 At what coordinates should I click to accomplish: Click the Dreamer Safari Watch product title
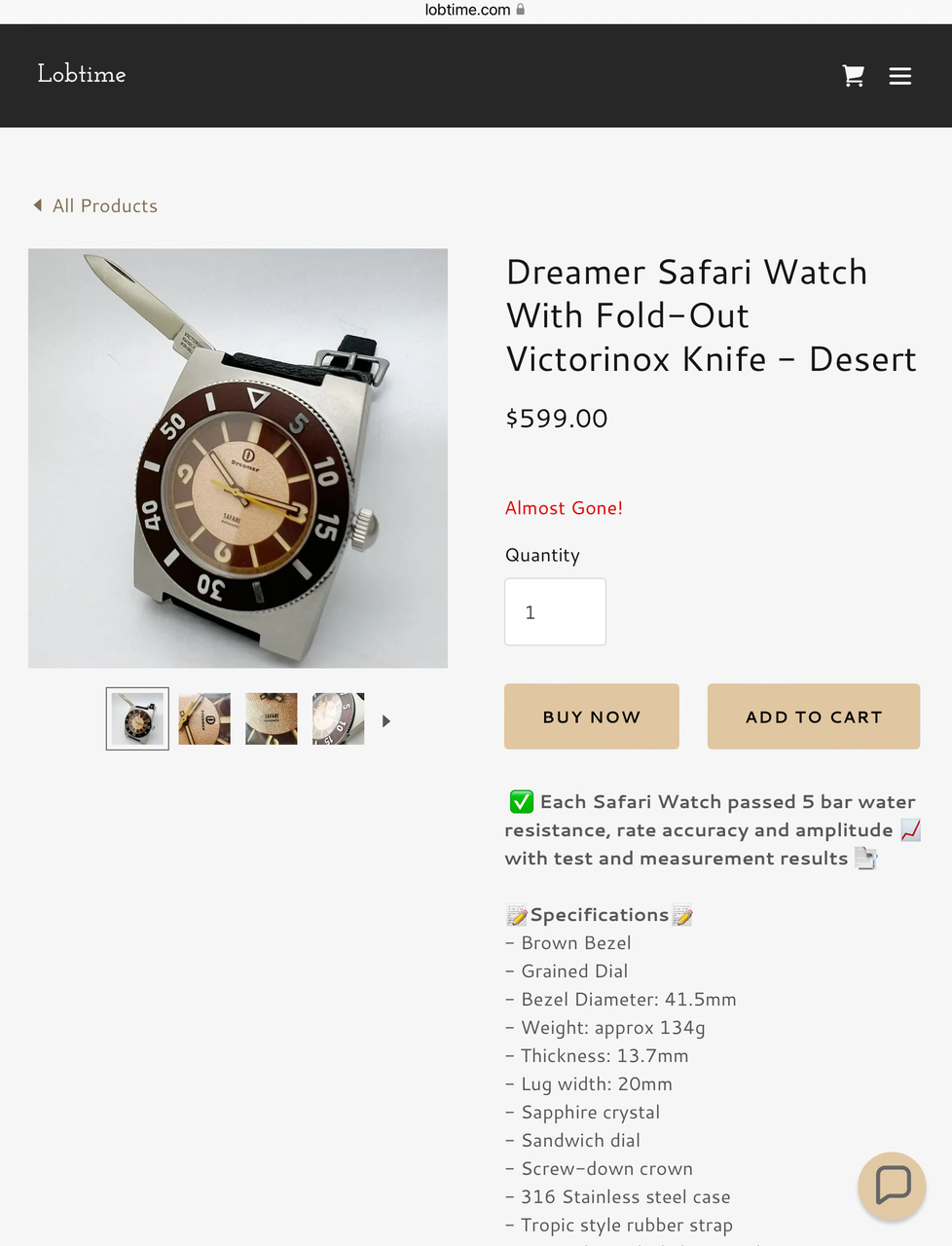click(x=712, y=315)
